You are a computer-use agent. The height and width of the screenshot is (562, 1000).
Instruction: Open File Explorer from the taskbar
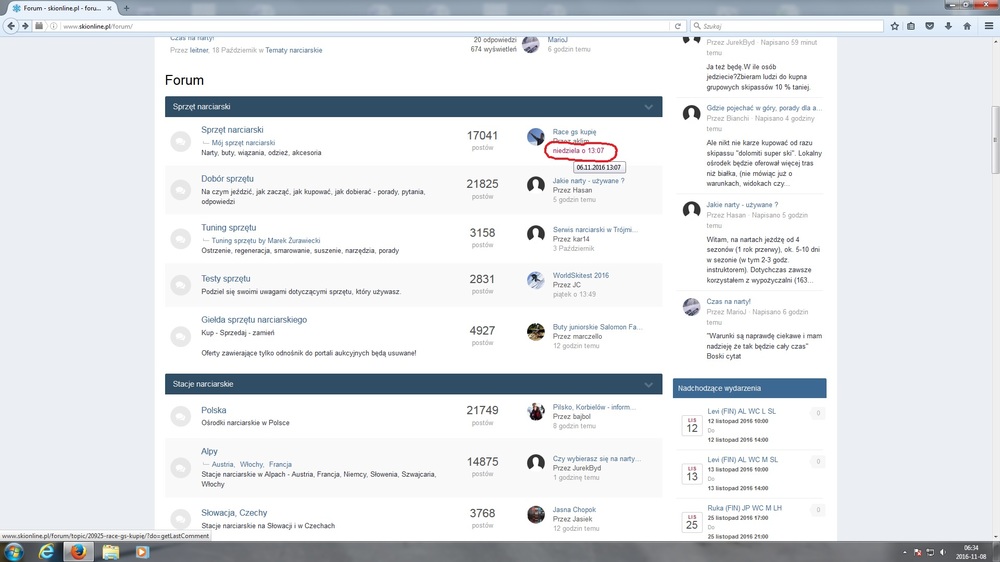pyautogui.click(x=110, y=552)
